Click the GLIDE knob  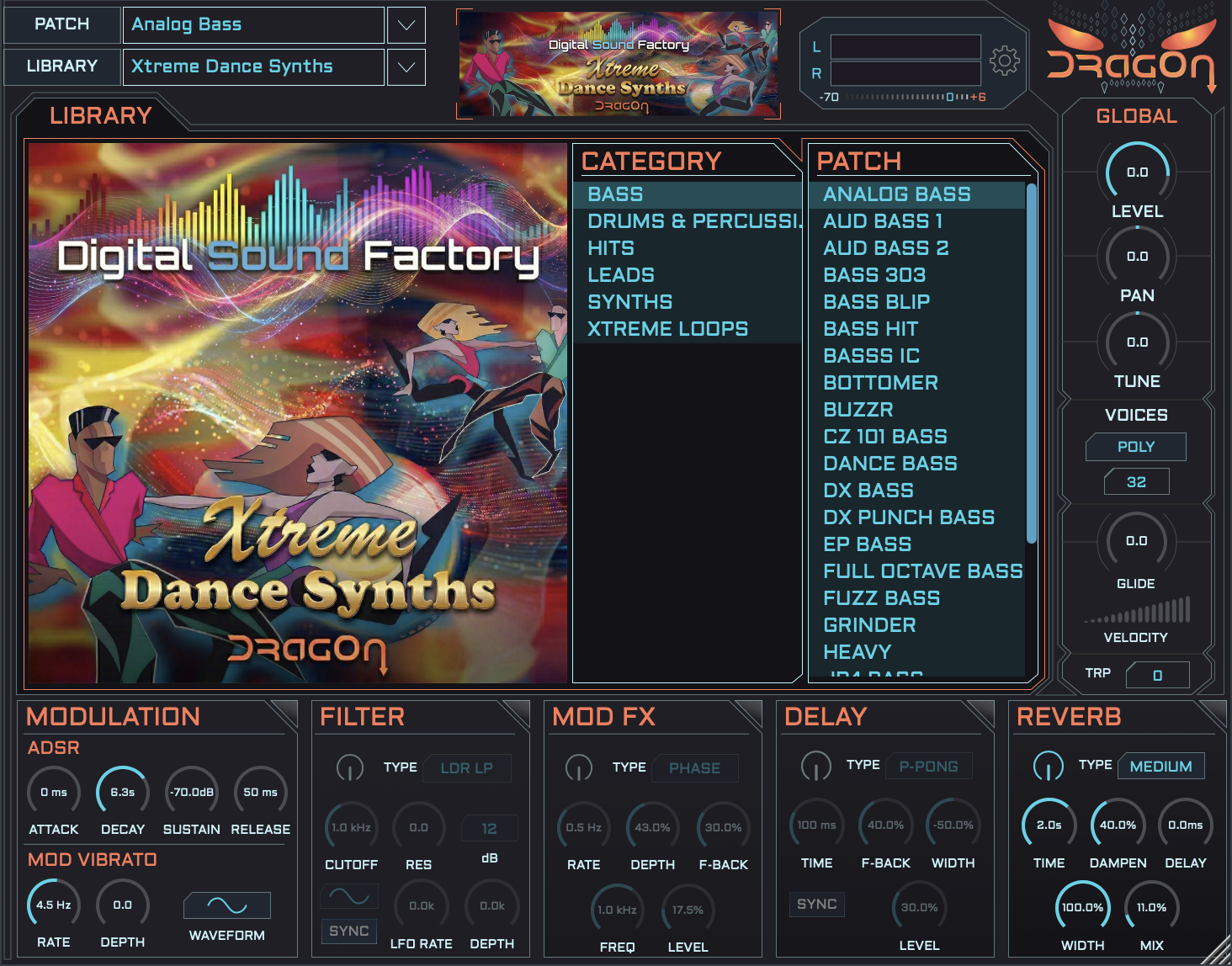coord(1136,541)
